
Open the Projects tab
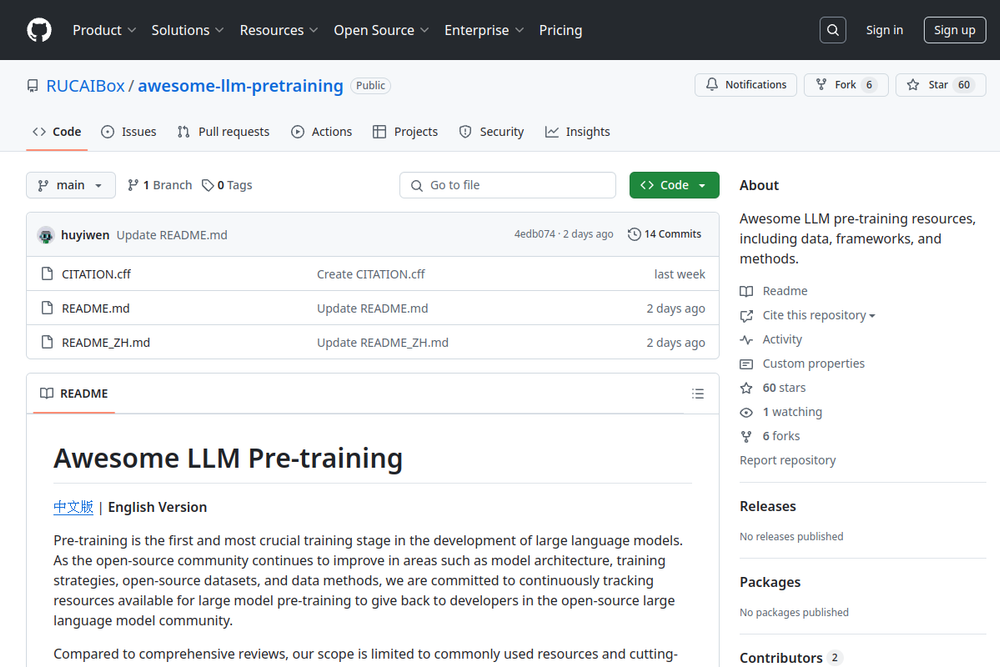coord(406,131)
